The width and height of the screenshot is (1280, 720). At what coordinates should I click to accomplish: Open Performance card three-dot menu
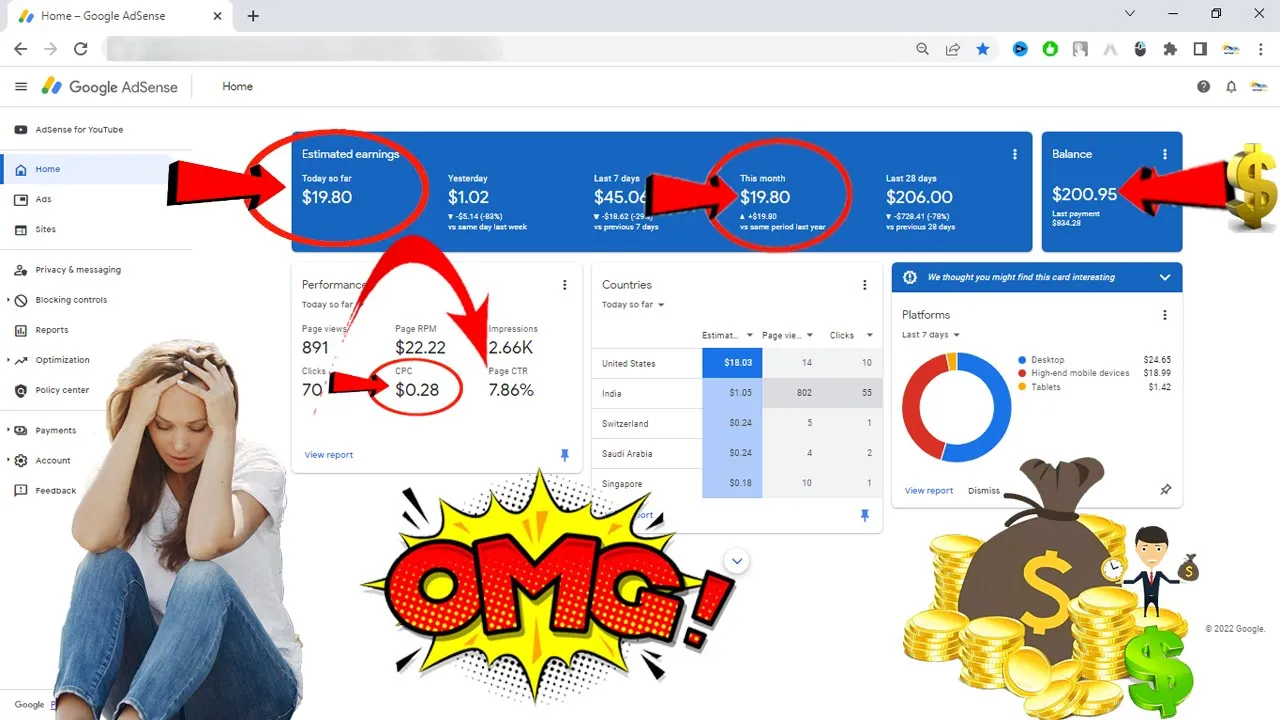click(565, 285)
